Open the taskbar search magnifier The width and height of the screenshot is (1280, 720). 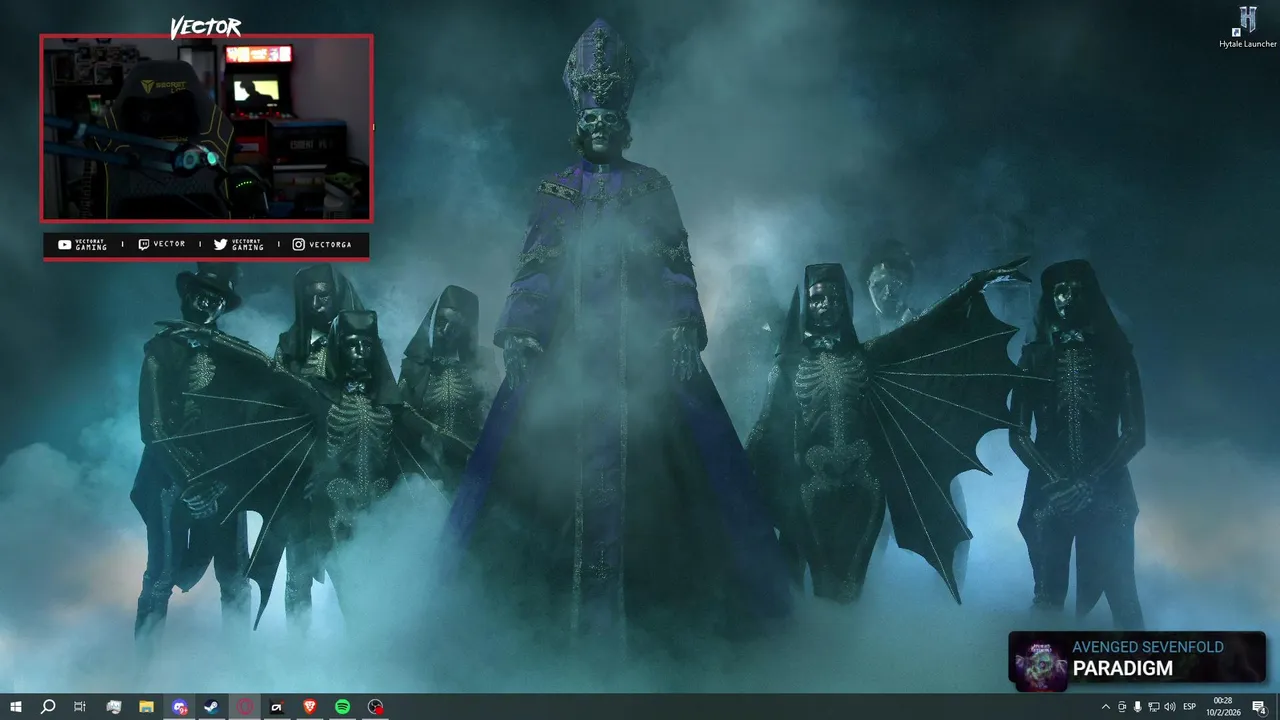click(x=47, y=707)
